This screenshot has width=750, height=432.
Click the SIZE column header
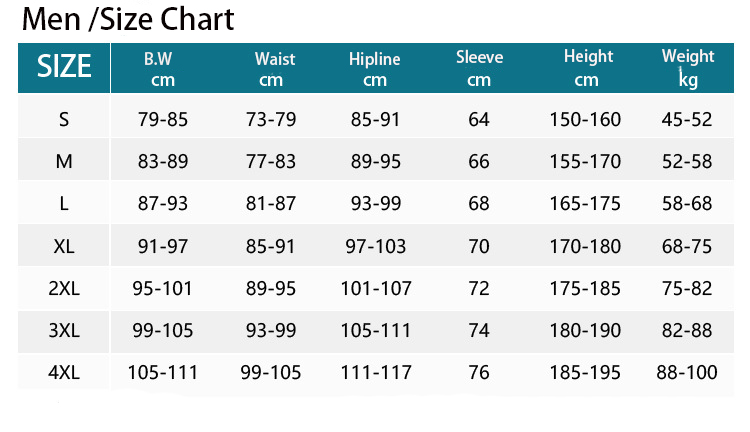click(64, 66)
